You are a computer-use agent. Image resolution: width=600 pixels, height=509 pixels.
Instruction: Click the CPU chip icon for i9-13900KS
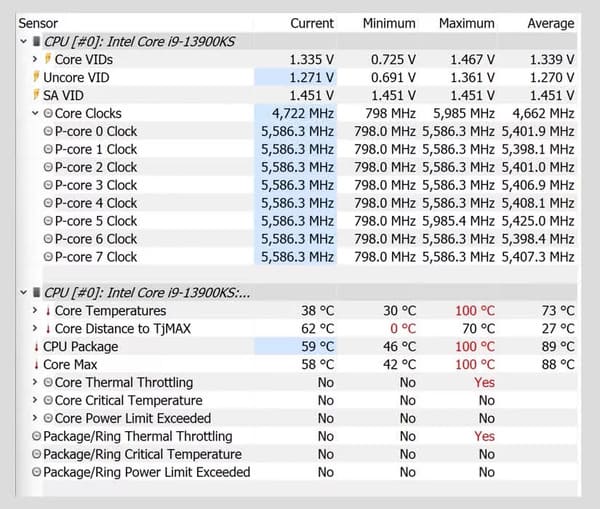37,42
